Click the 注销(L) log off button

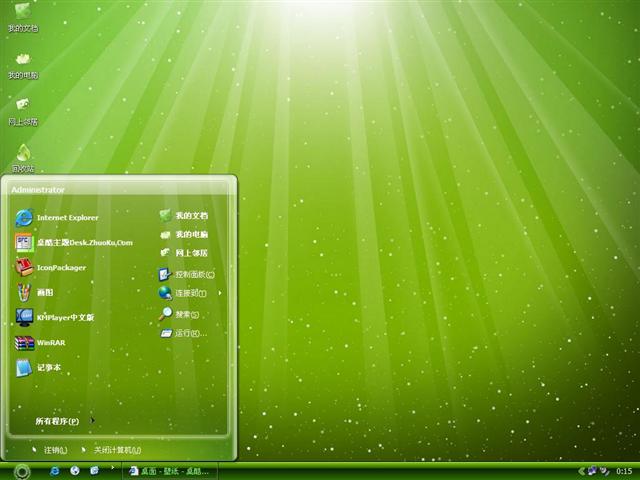(49, 450)
